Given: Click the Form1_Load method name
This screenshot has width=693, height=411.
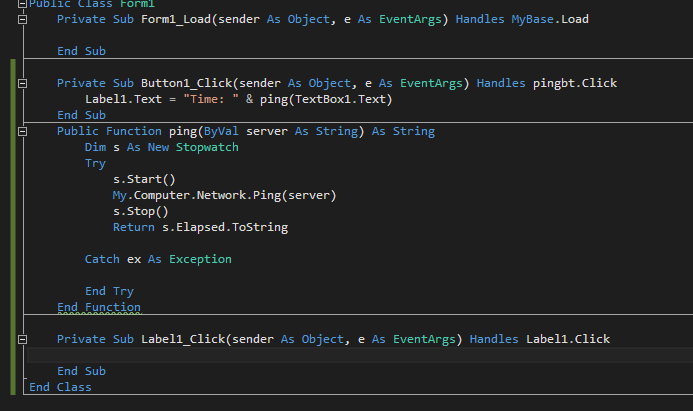Looking at the screenshot, I should (176, 19).
